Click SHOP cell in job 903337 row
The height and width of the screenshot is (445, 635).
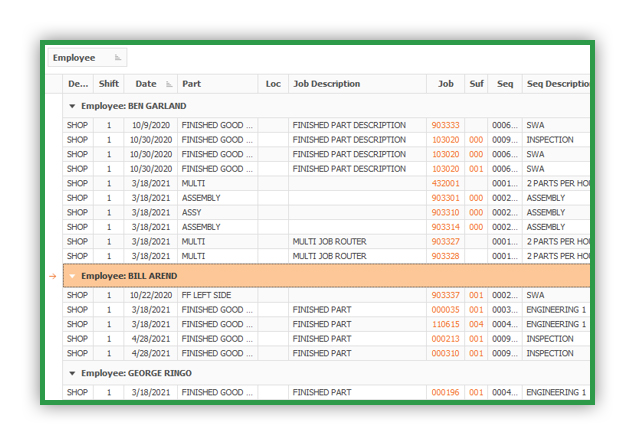coord(77,295)
